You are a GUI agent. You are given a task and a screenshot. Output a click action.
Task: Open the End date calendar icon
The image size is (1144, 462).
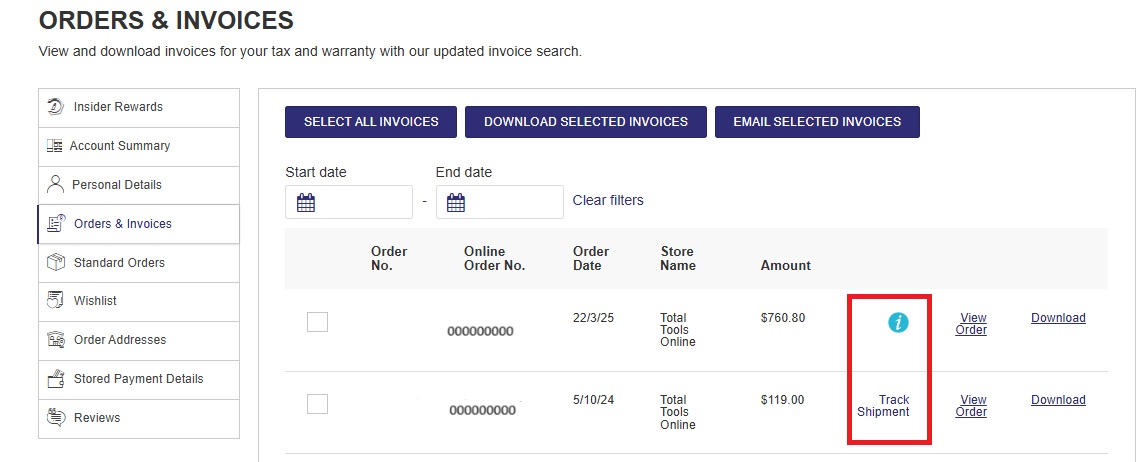click(456, 202)
